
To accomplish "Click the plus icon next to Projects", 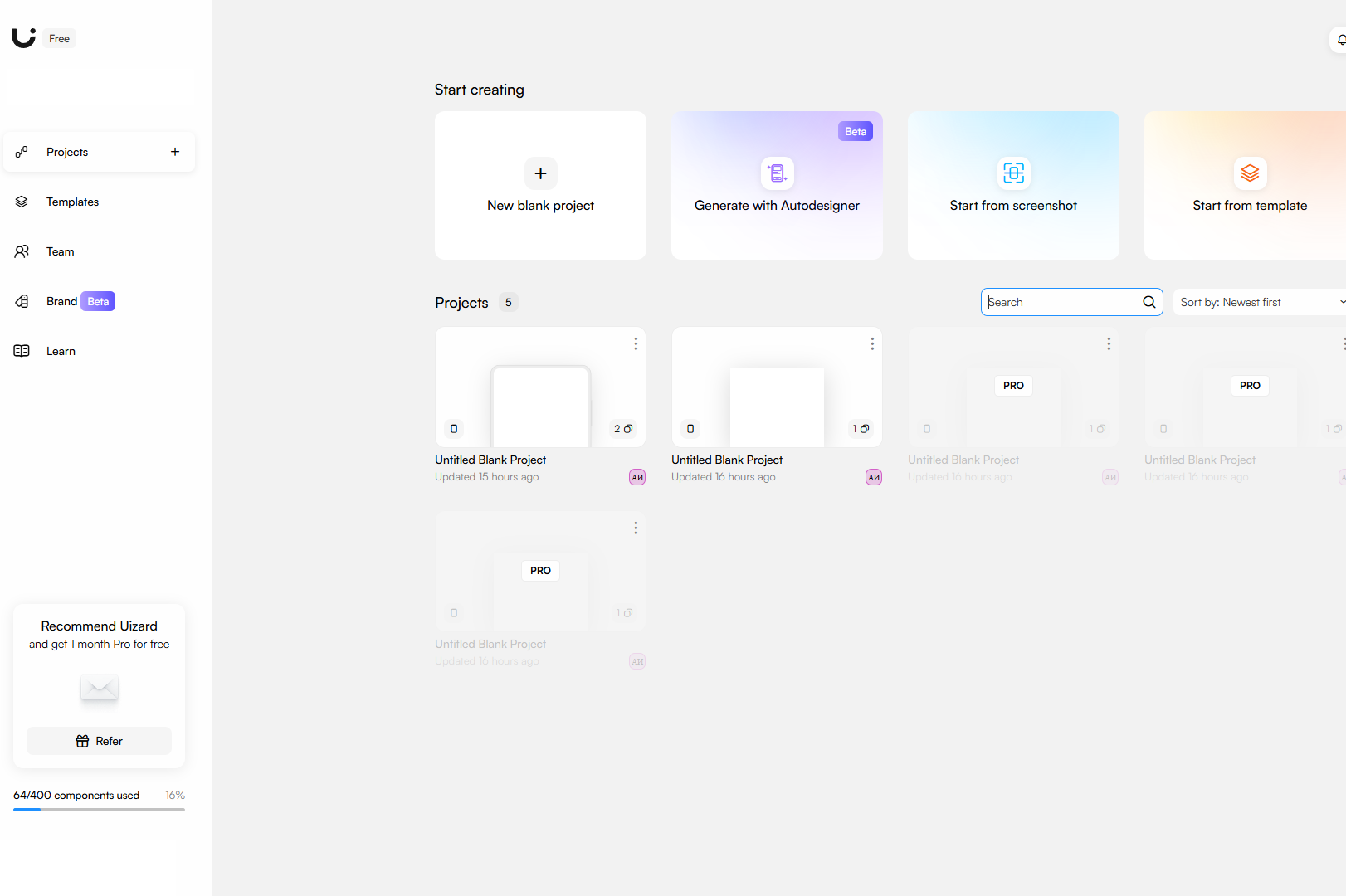I will 175,152.
